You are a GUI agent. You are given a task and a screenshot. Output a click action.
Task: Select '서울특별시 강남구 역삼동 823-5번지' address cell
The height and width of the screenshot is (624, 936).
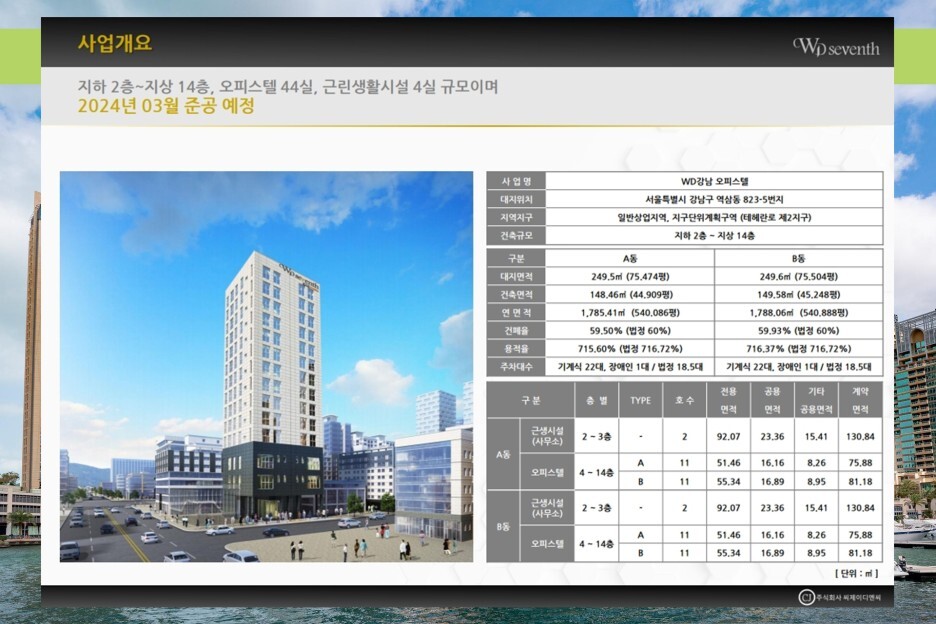click(714, 199)
